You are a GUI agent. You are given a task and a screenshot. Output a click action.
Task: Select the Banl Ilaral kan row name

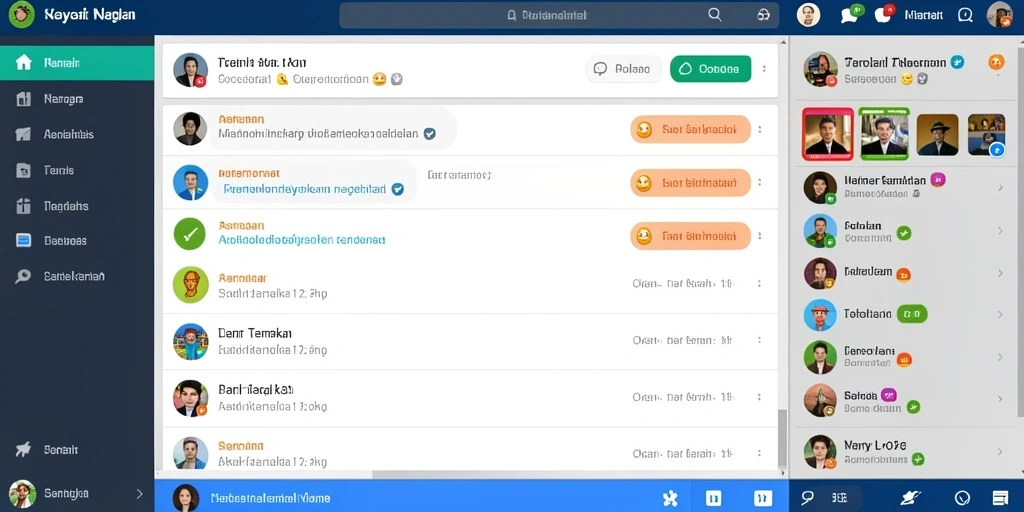point(256,389)
